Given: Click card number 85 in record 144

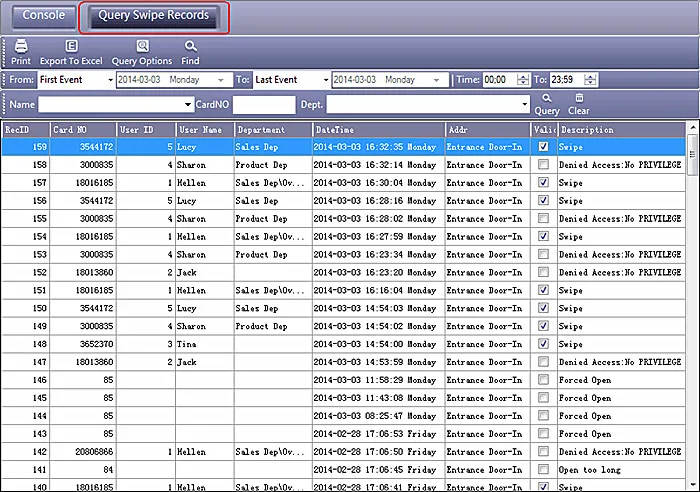Looking at the screenshot, I should (x=108, y=416).
